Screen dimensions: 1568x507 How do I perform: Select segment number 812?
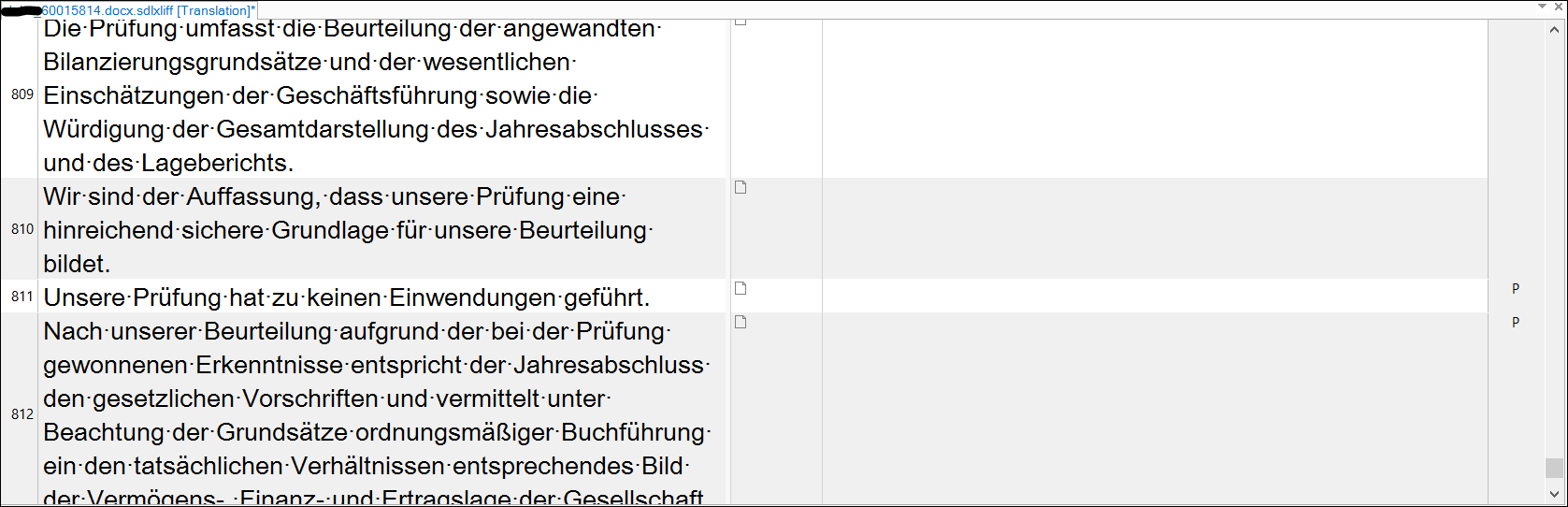pyautogui.click(x=22, y=414)
